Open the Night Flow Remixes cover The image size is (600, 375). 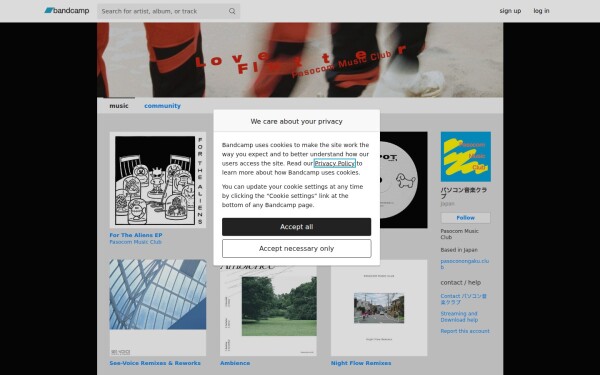point(379,308)
